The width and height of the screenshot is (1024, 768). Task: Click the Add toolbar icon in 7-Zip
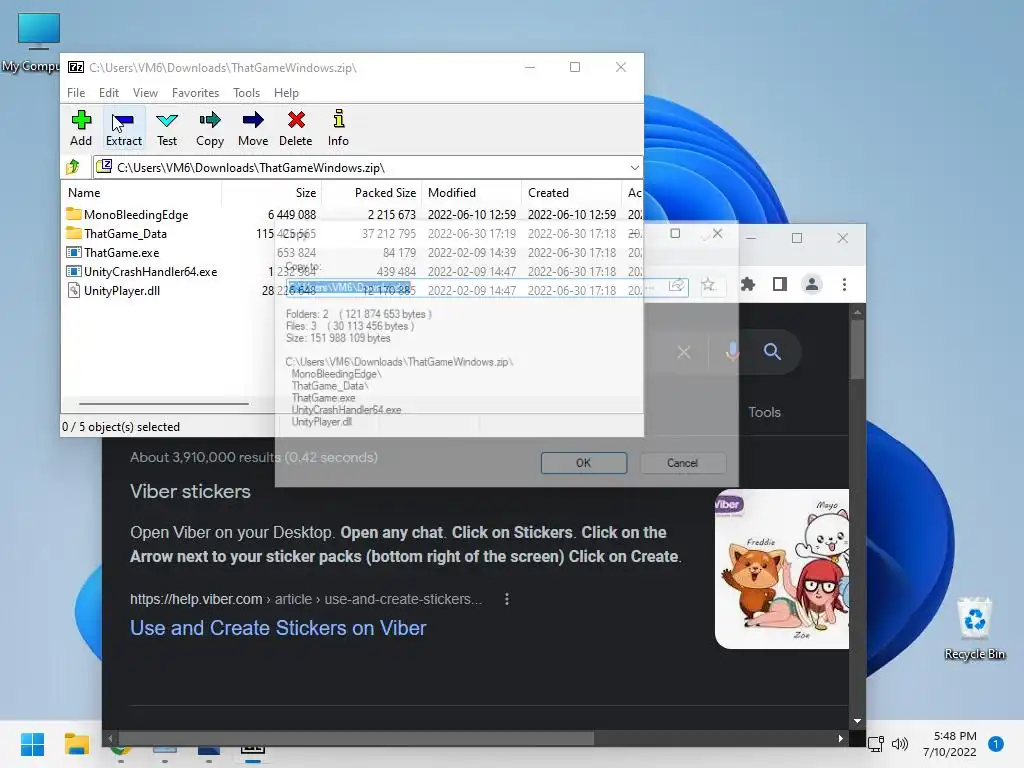(x=81, y=128)
